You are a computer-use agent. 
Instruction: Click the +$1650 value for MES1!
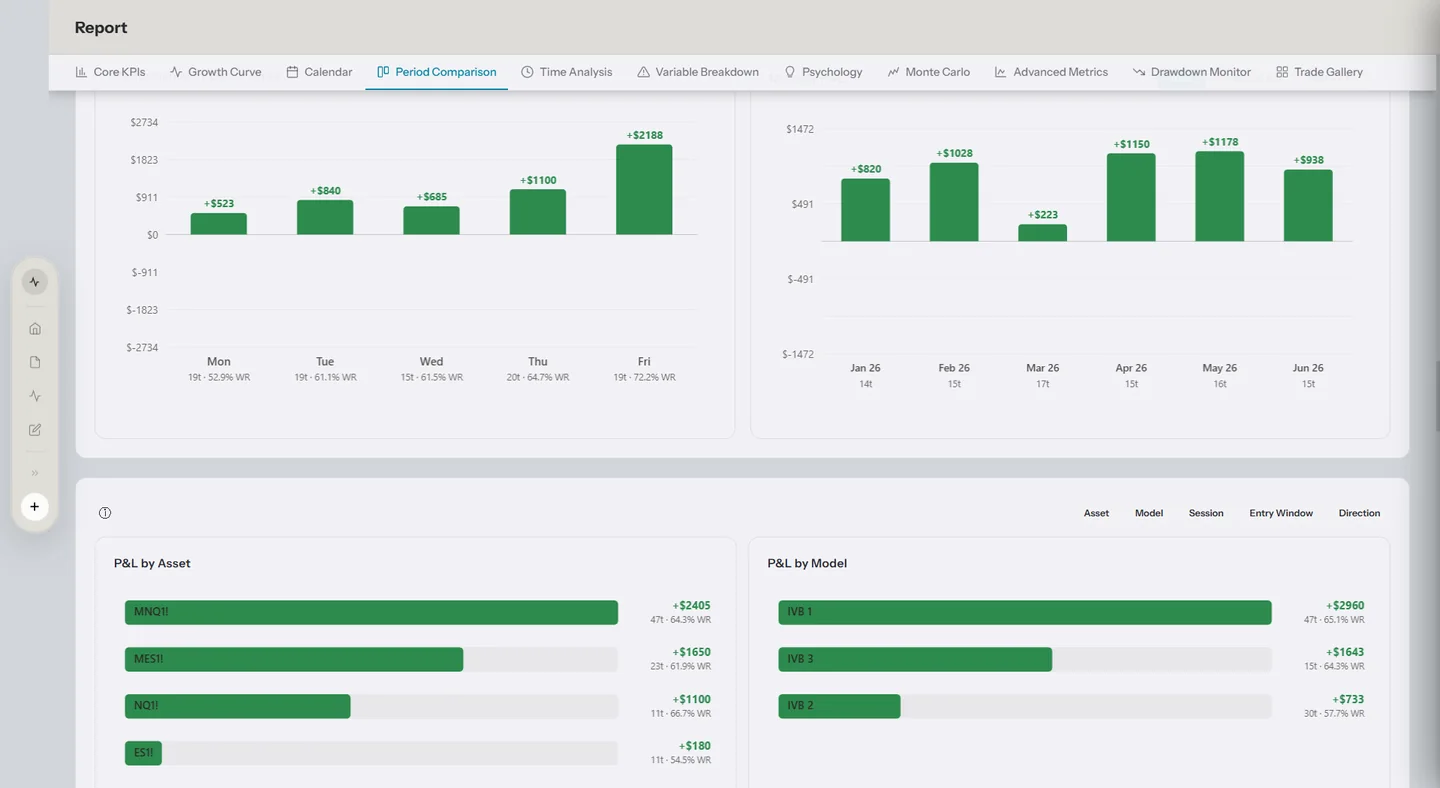click(x=691, y=652)
